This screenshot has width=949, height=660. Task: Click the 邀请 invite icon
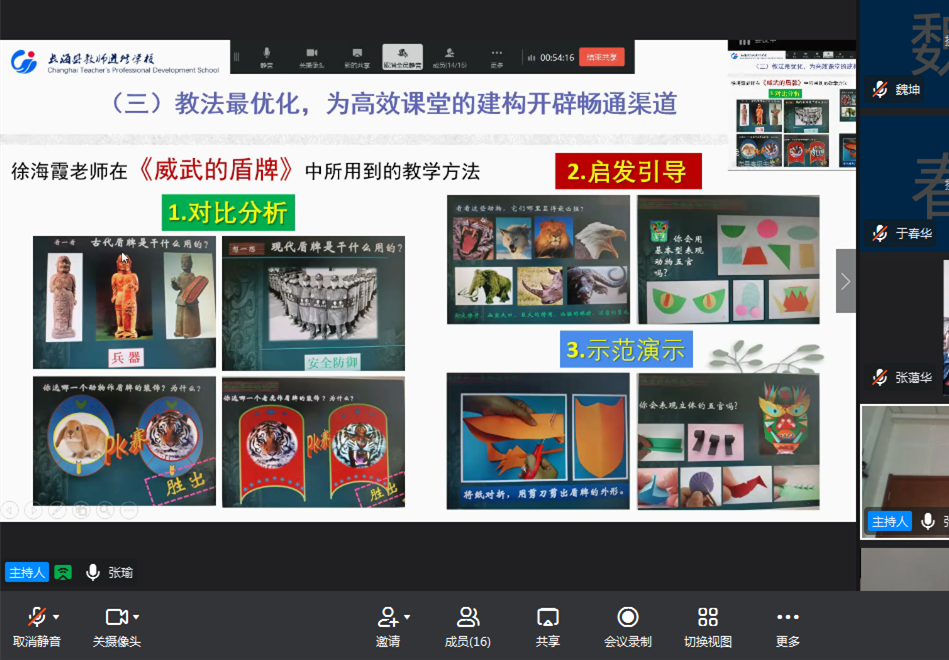pyautogui.click(x=387, y=617)
